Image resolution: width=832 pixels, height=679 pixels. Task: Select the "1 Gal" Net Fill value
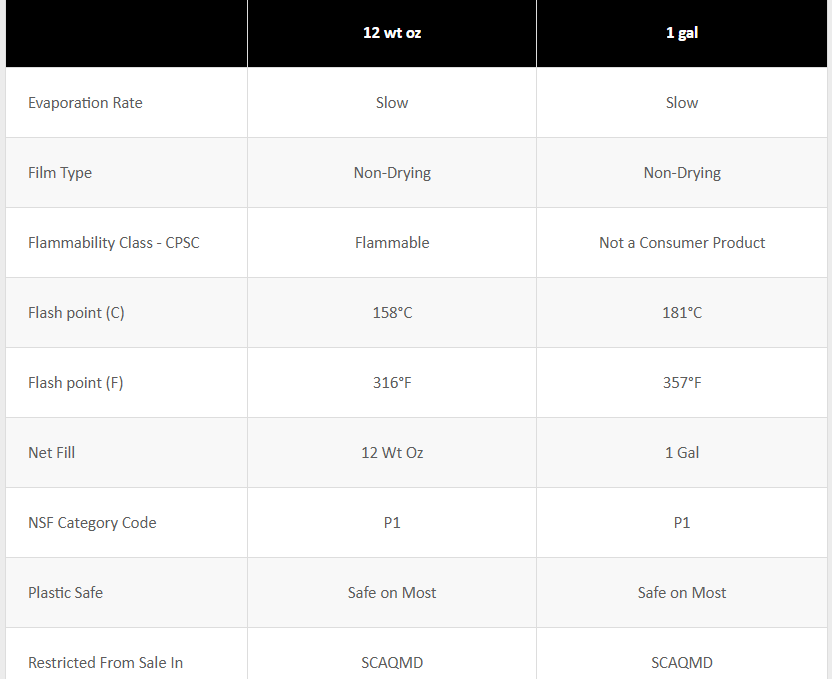coord(682,453)
